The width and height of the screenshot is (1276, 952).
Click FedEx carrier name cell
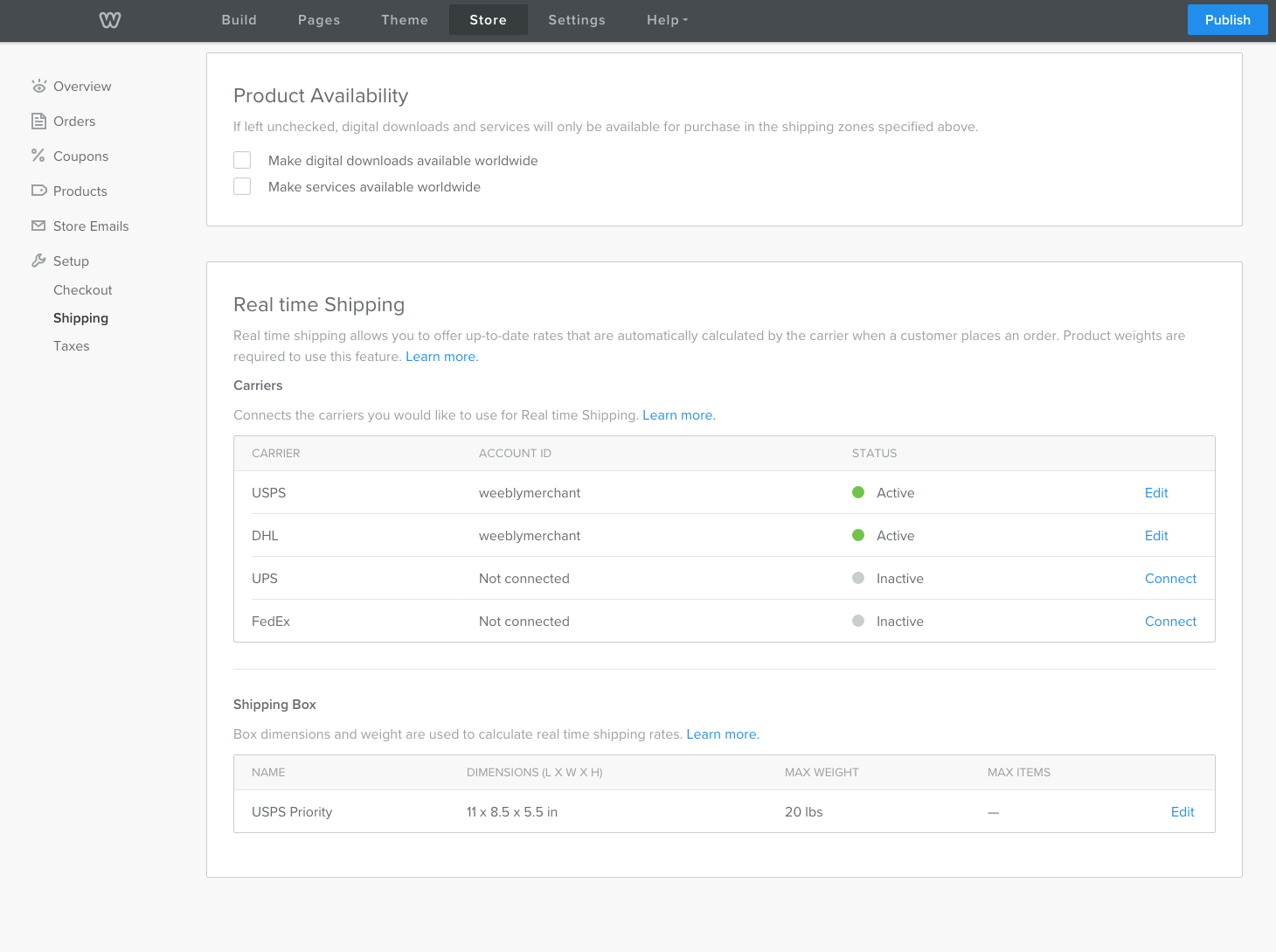(271, 621)
